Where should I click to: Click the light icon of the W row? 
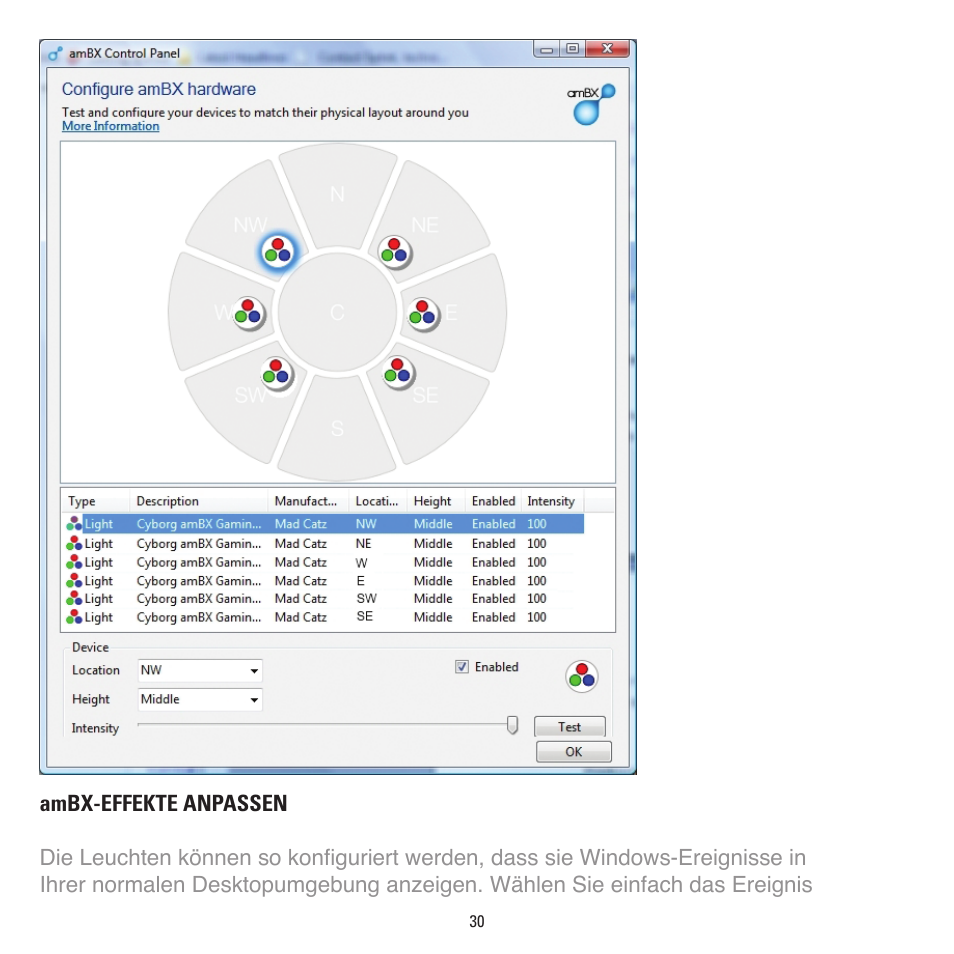[74, 562]
